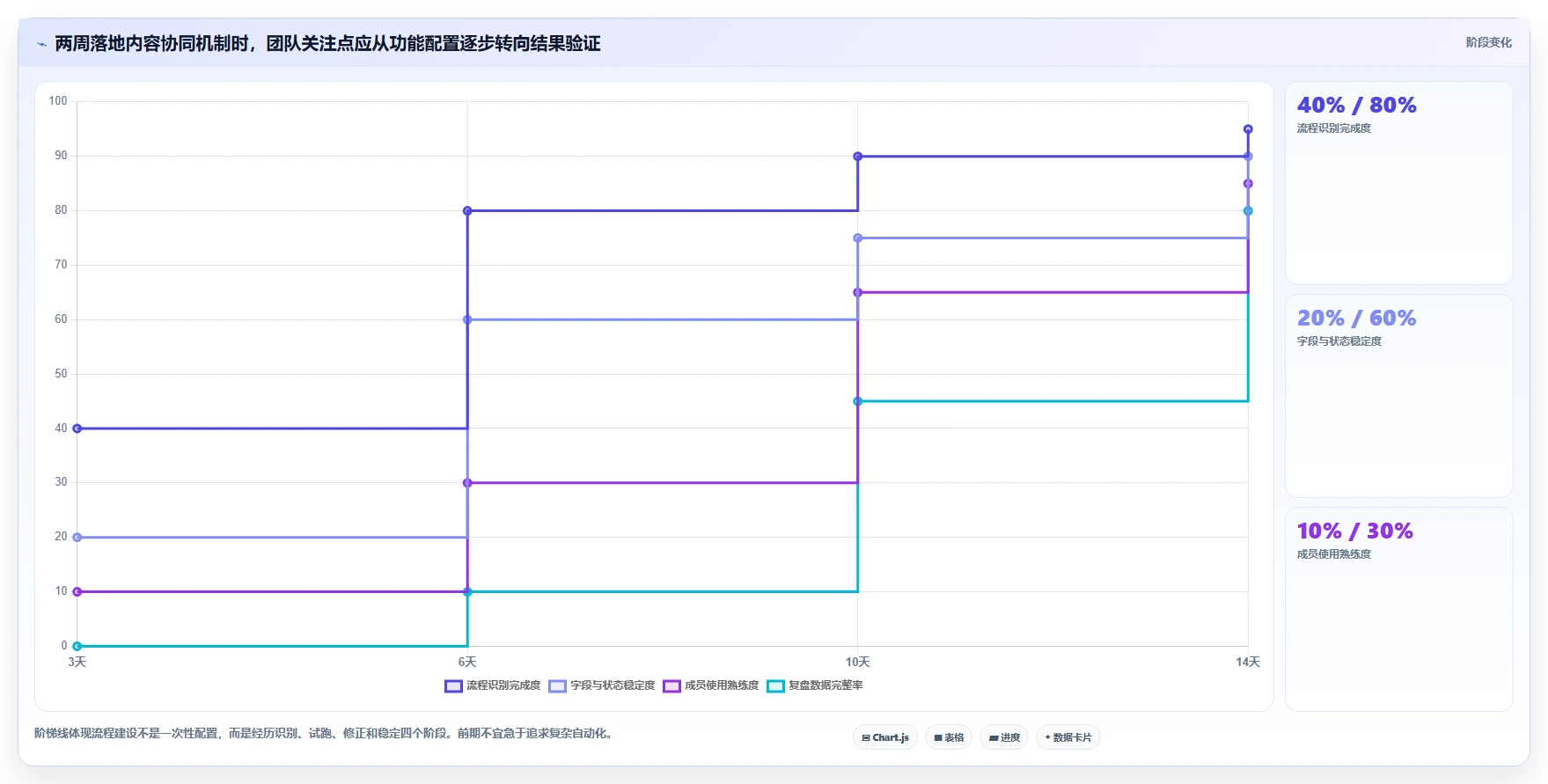The width and height of the screenshot is (1548, 784).
Task: Toggle the 流程识别完成度 legend item
Action: tap(493, 685)
